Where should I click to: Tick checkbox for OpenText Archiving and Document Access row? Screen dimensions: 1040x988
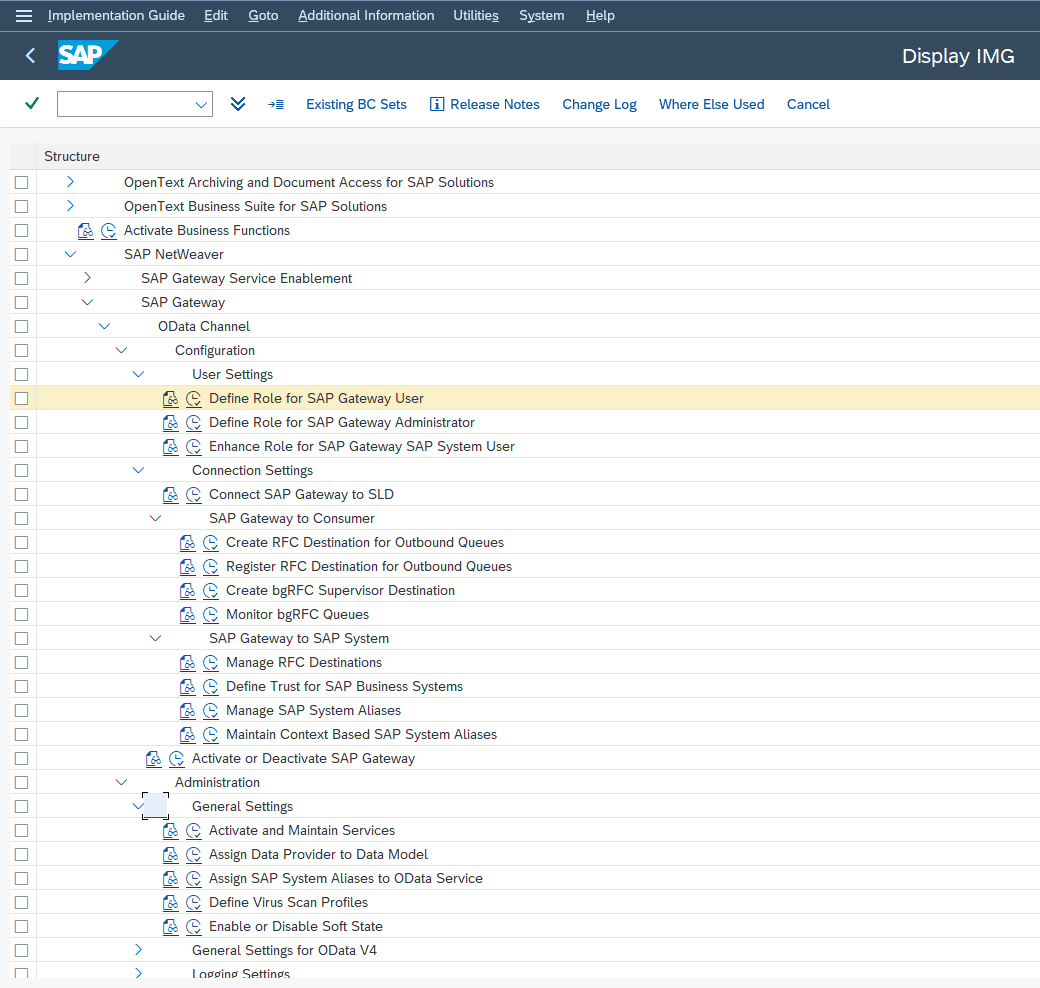[21, 182]
